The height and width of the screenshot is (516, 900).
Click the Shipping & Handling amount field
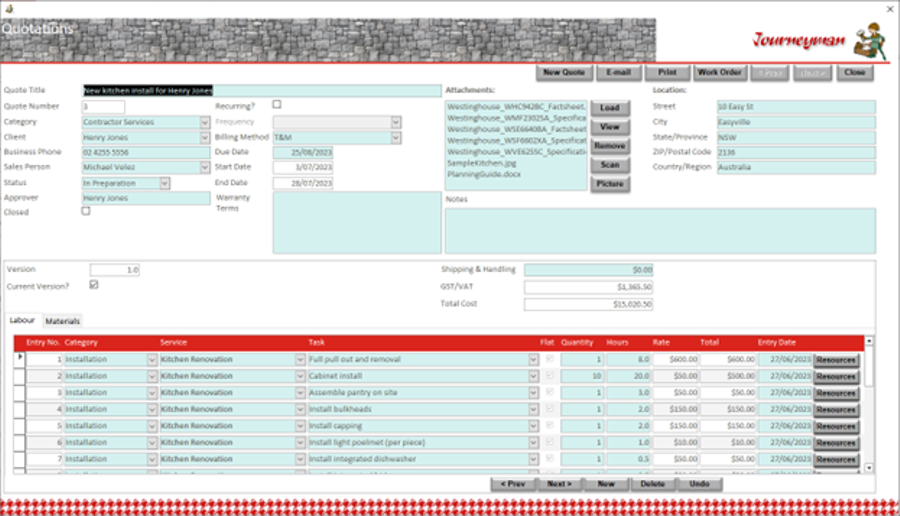coord(588,270)
